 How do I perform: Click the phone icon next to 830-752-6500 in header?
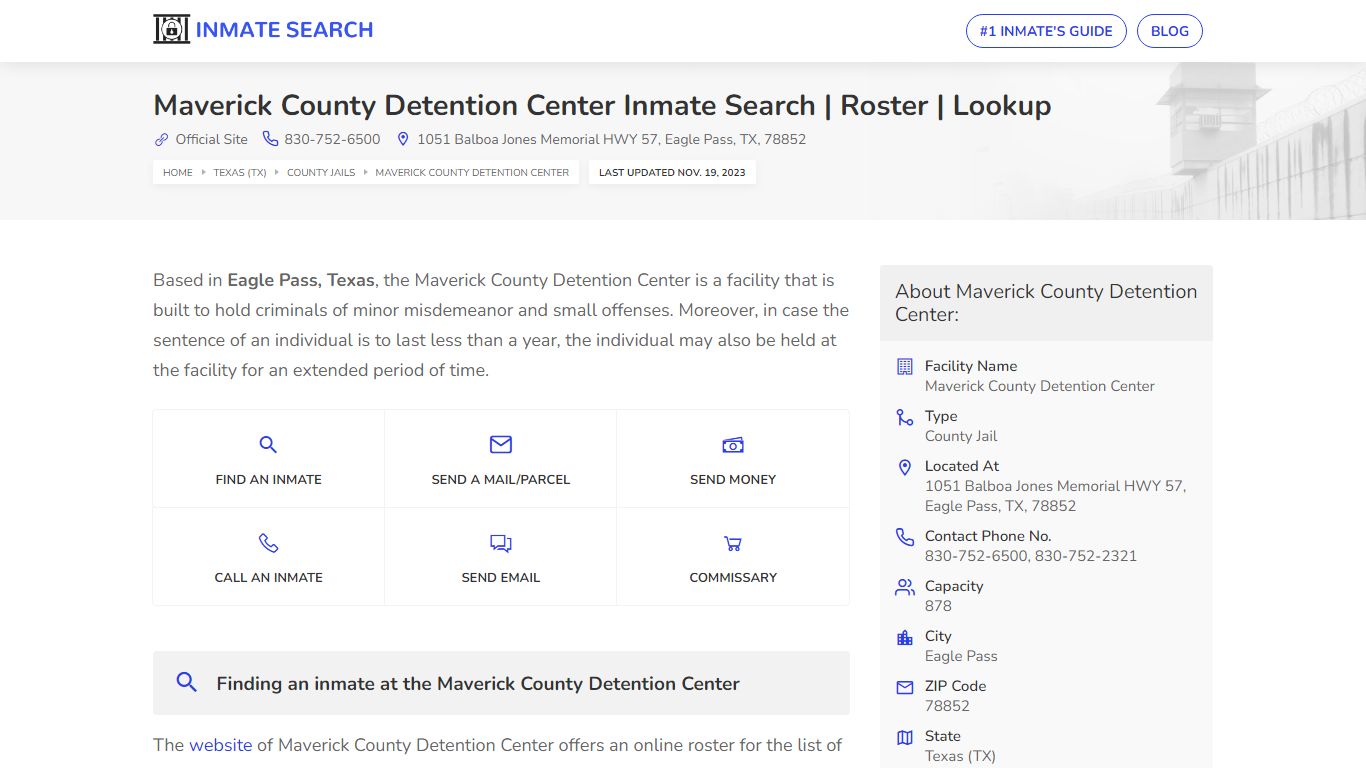click(x=270, y=139)
